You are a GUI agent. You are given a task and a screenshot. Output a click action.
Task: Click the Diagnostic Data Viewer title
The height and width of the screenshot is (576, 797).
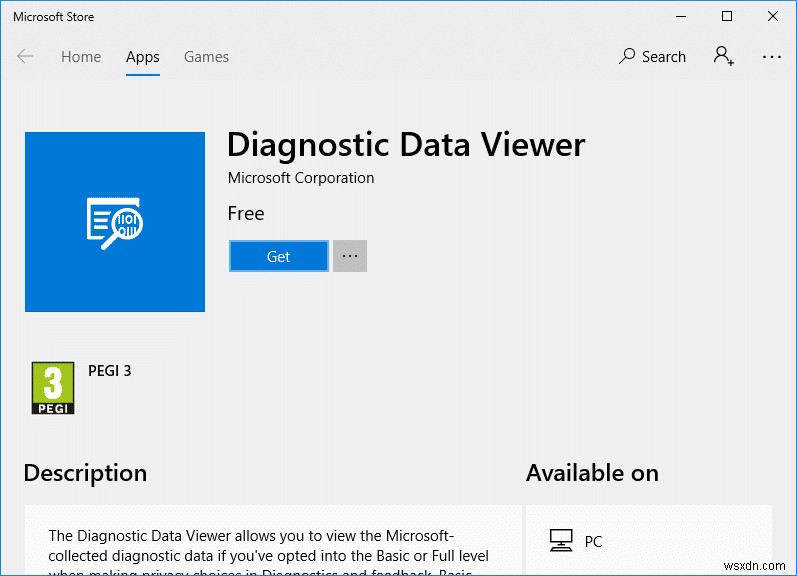click(x=405, y=145)
